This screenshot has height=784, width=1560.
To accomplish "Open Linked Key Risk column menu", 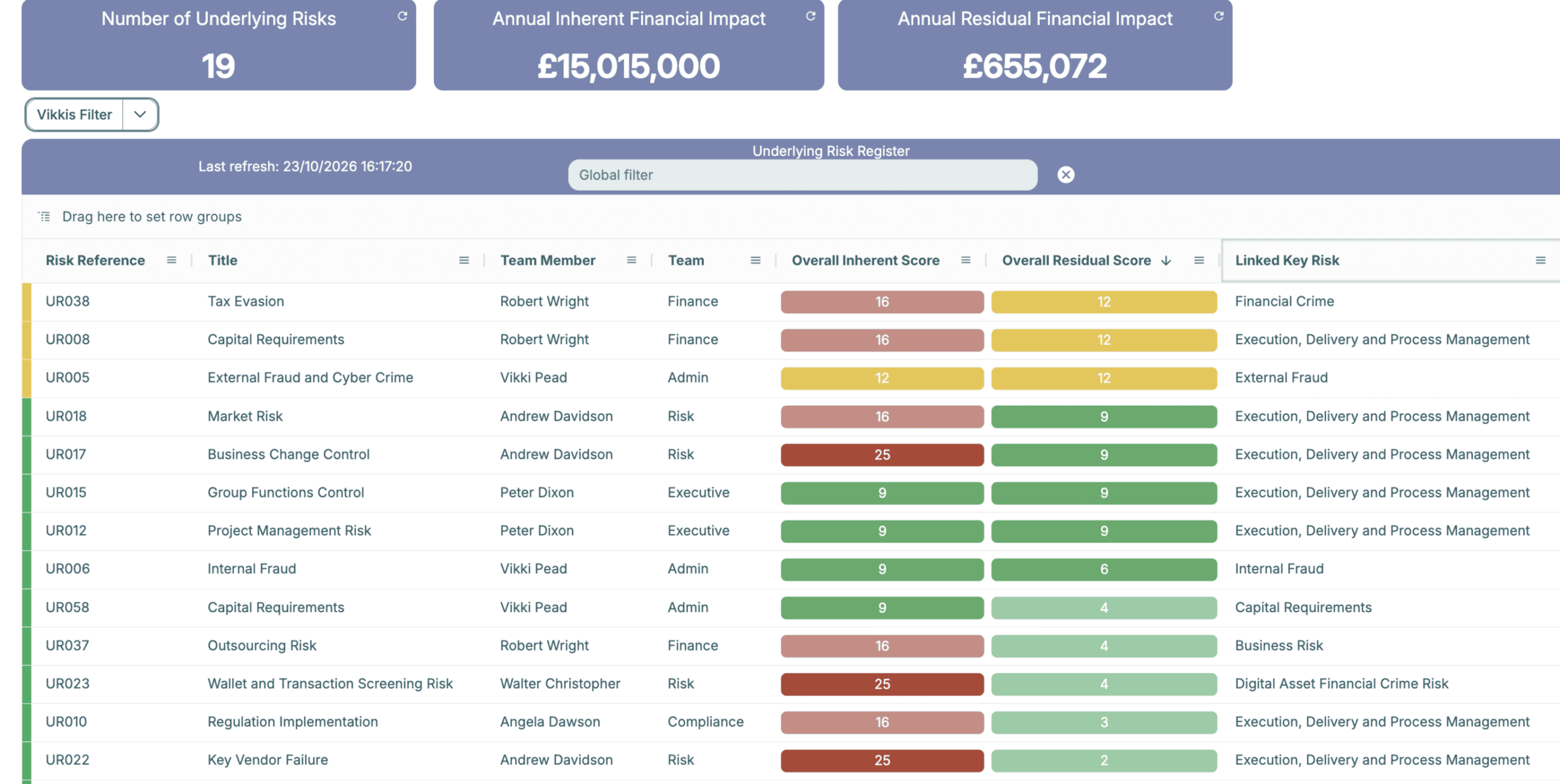I will coord(1540,260).
